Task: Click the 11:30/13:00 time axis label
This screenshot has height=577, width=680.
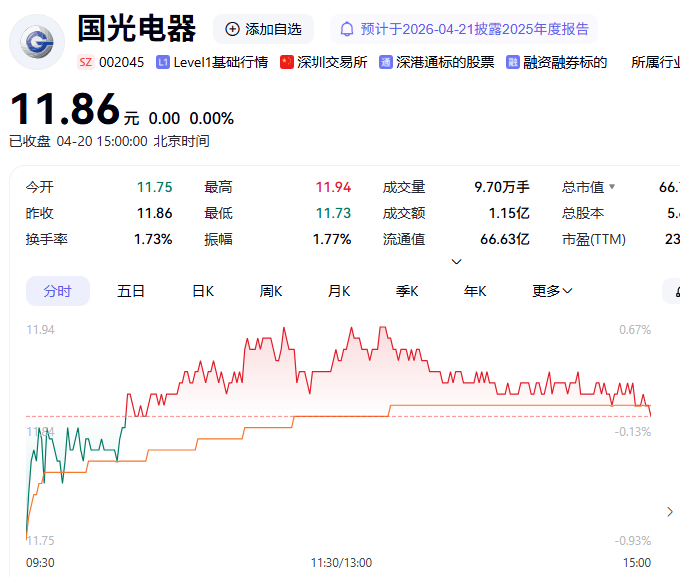Action: tap(341, 563)
